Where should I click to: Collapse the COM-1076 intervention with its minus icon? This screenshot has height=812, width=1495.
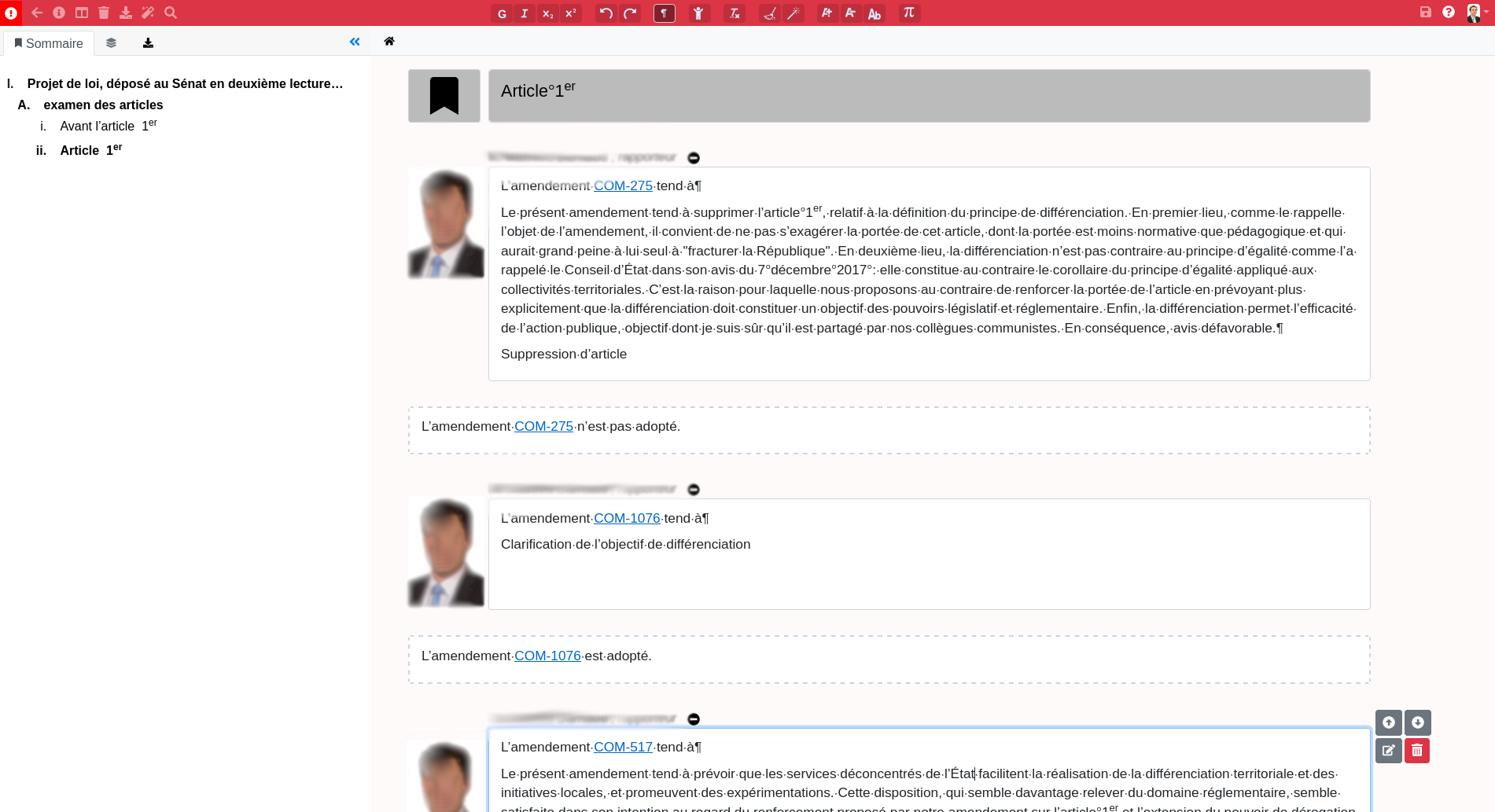pos(694,490)
